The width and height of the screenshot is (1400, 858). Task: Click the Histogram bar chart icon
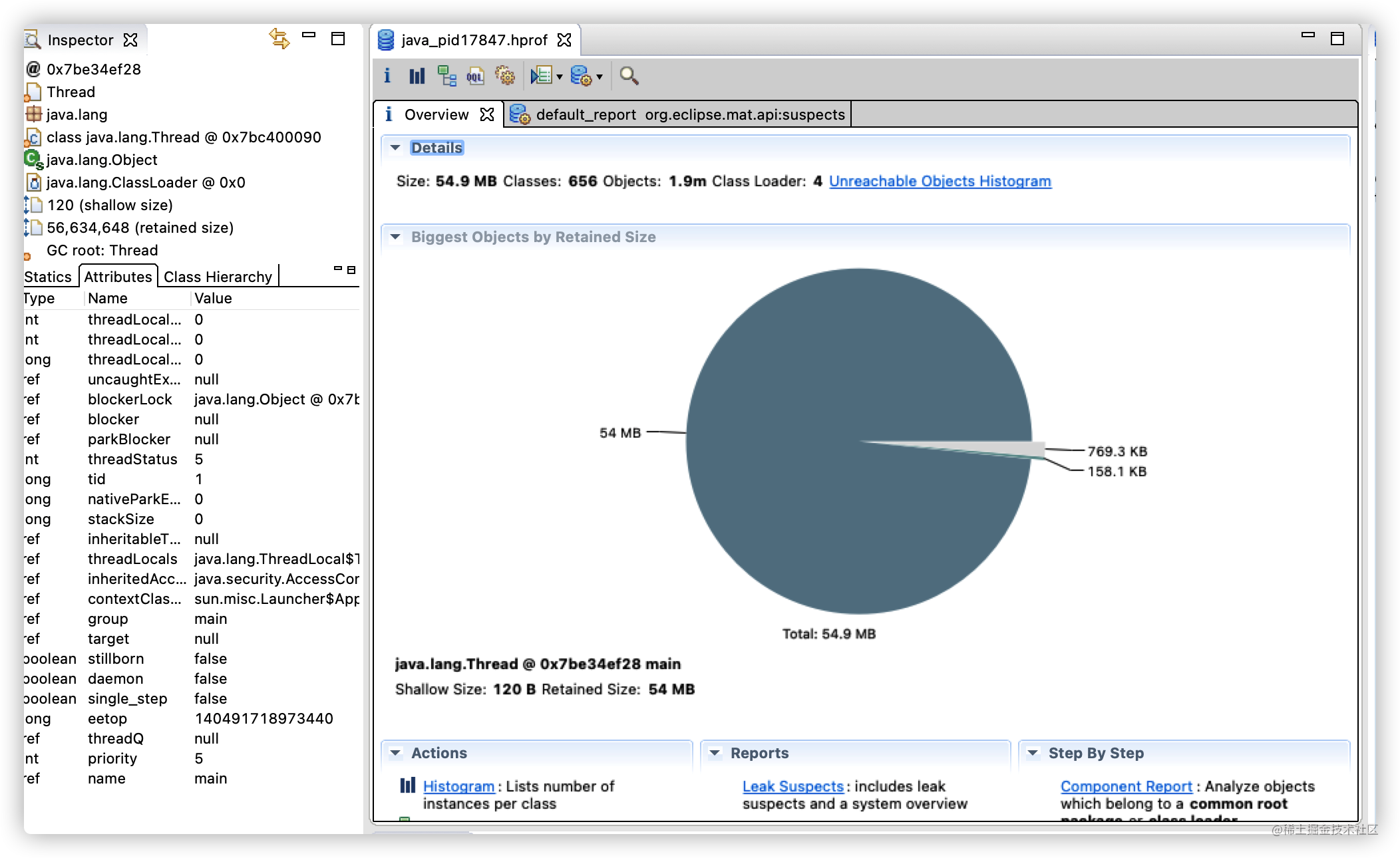tap(417, 76)
